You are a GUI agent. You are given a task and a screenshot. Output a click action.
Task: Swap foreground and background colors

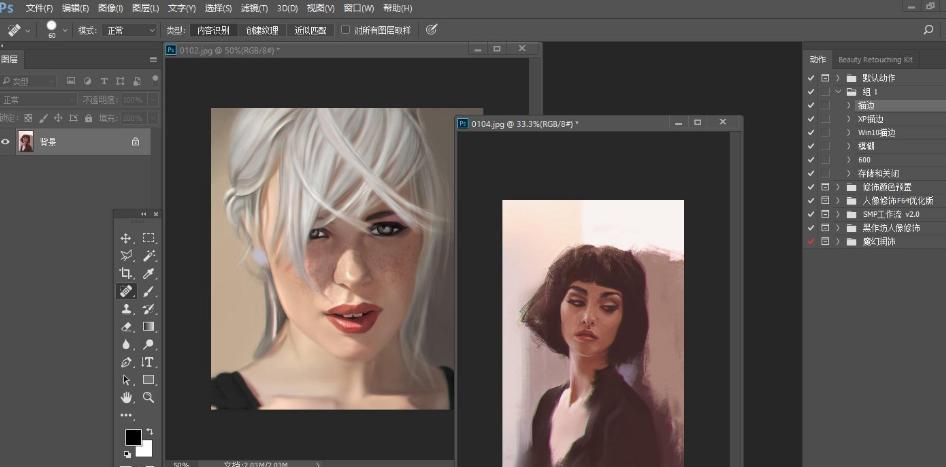pos(150,432)
